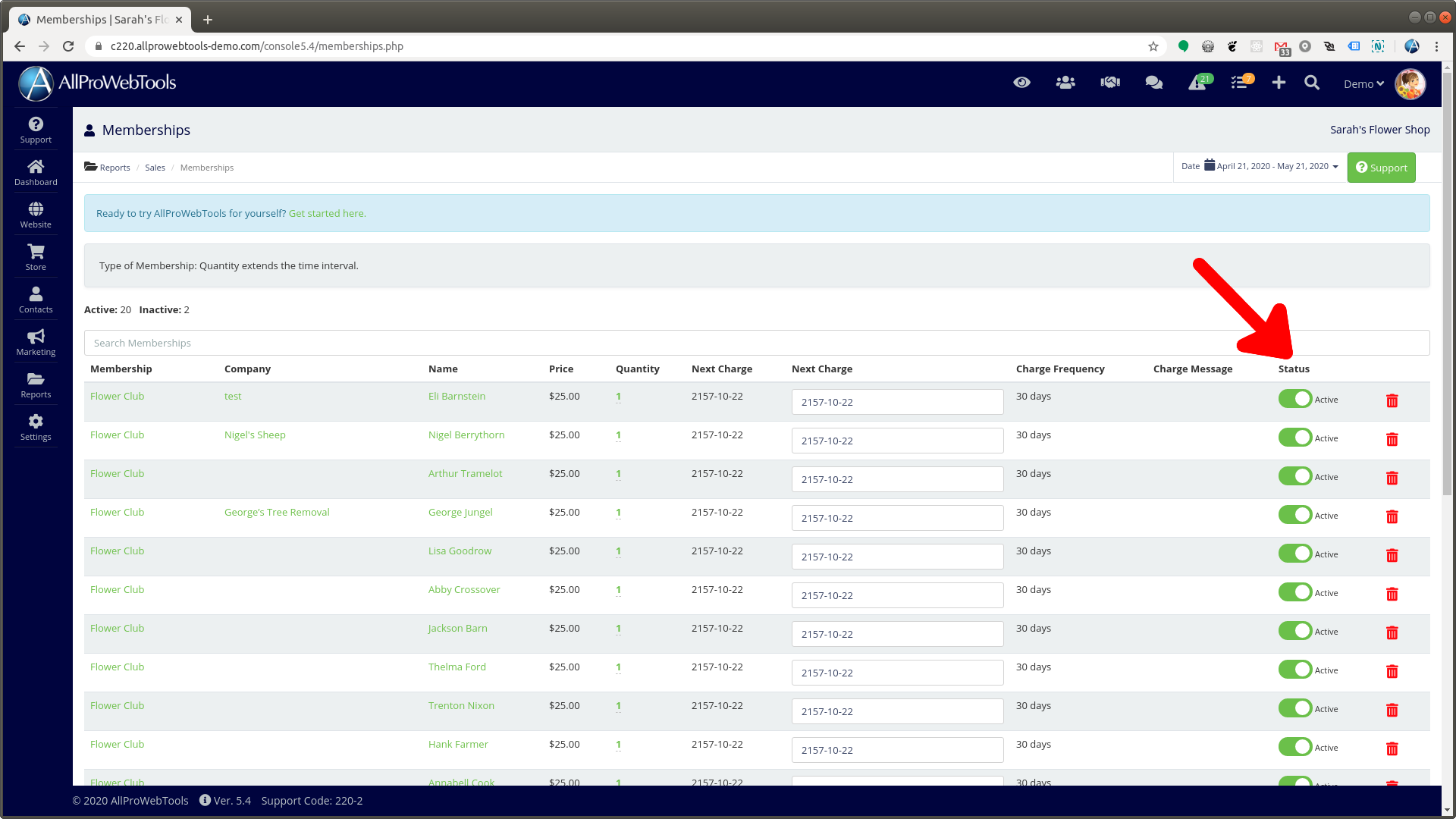
Task: Click the browser address bar
Action: (622, 46)
